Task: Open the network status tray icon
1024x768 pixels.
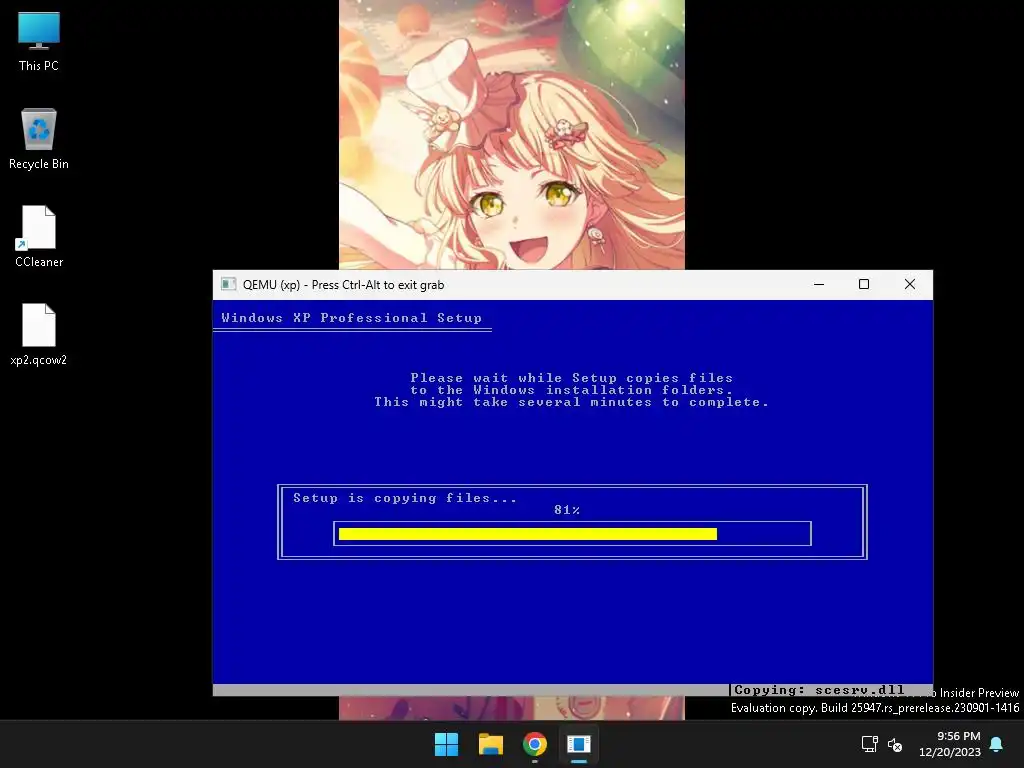Action: (x=870, y=744)
